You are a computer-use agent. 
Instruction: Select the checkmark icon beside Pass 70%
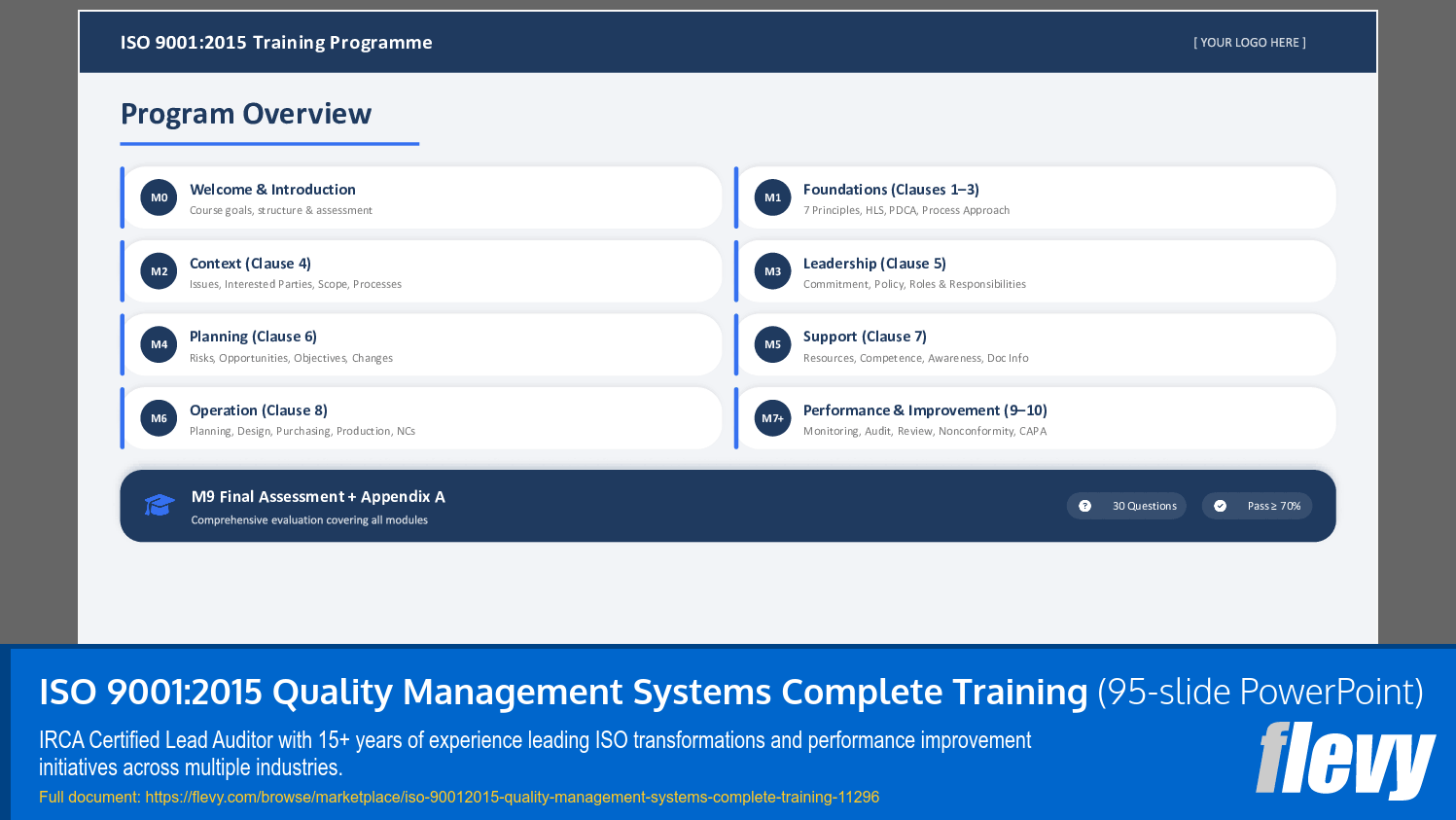point(1223,505)
